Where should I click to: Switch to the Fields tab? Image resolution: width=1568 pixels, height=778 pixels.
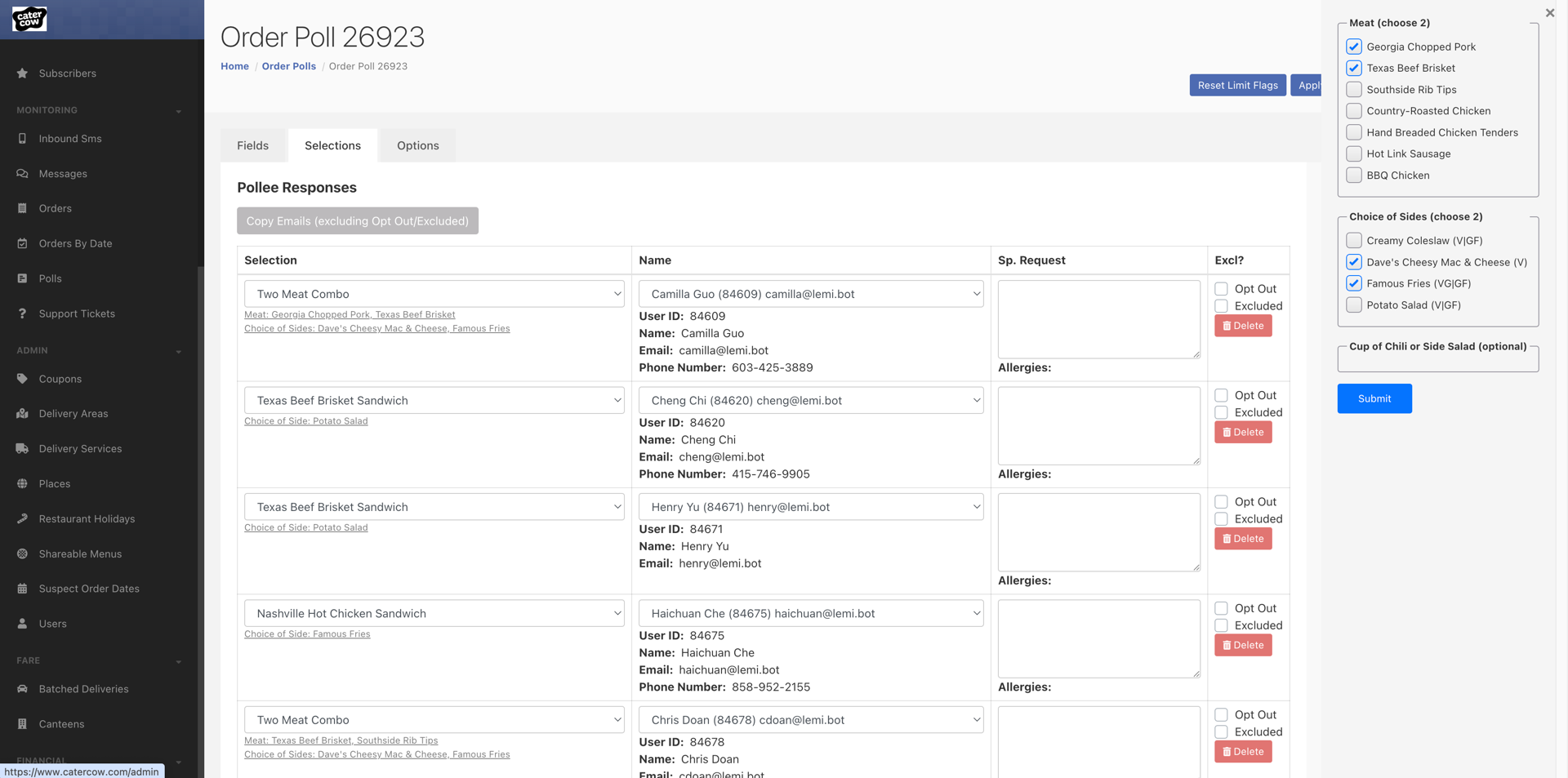coord(252,145)
